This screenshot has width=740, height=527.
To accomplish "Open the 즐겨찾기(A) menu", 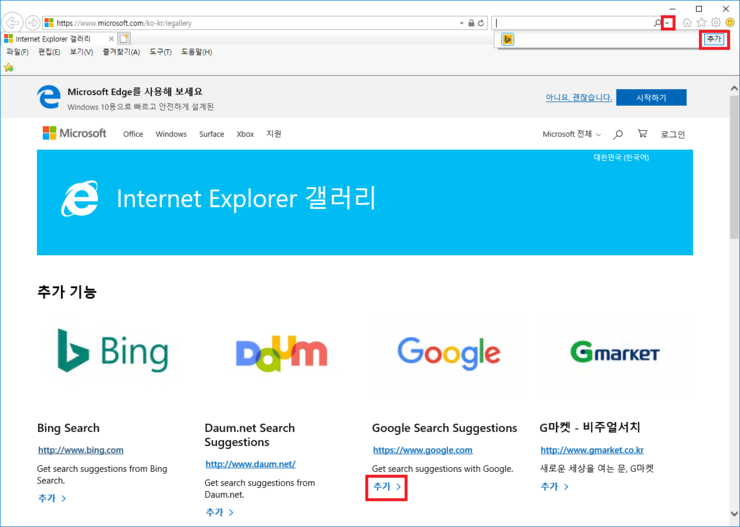I will tap(120, 52).
